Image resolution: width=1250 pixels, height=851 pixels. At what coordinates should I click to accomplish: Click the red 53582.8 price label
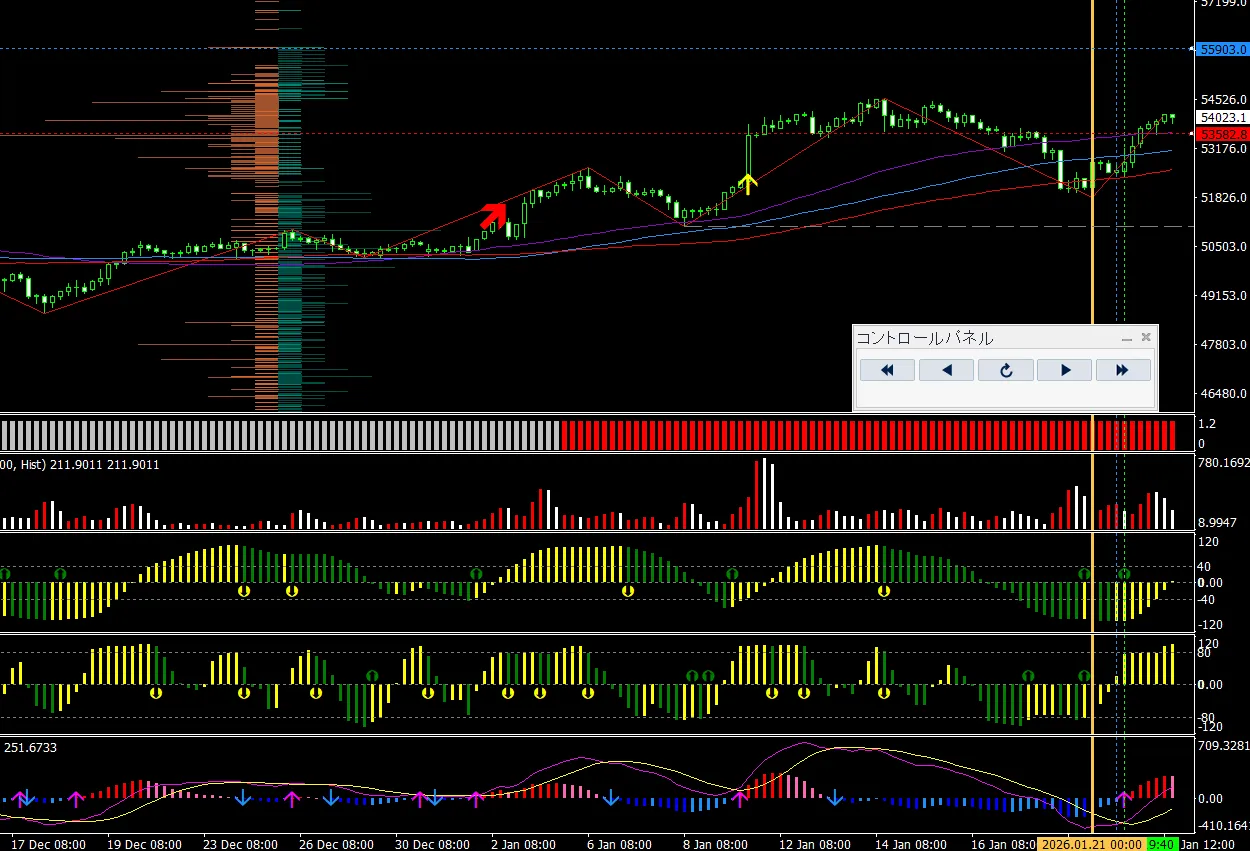pos(1222,134)
